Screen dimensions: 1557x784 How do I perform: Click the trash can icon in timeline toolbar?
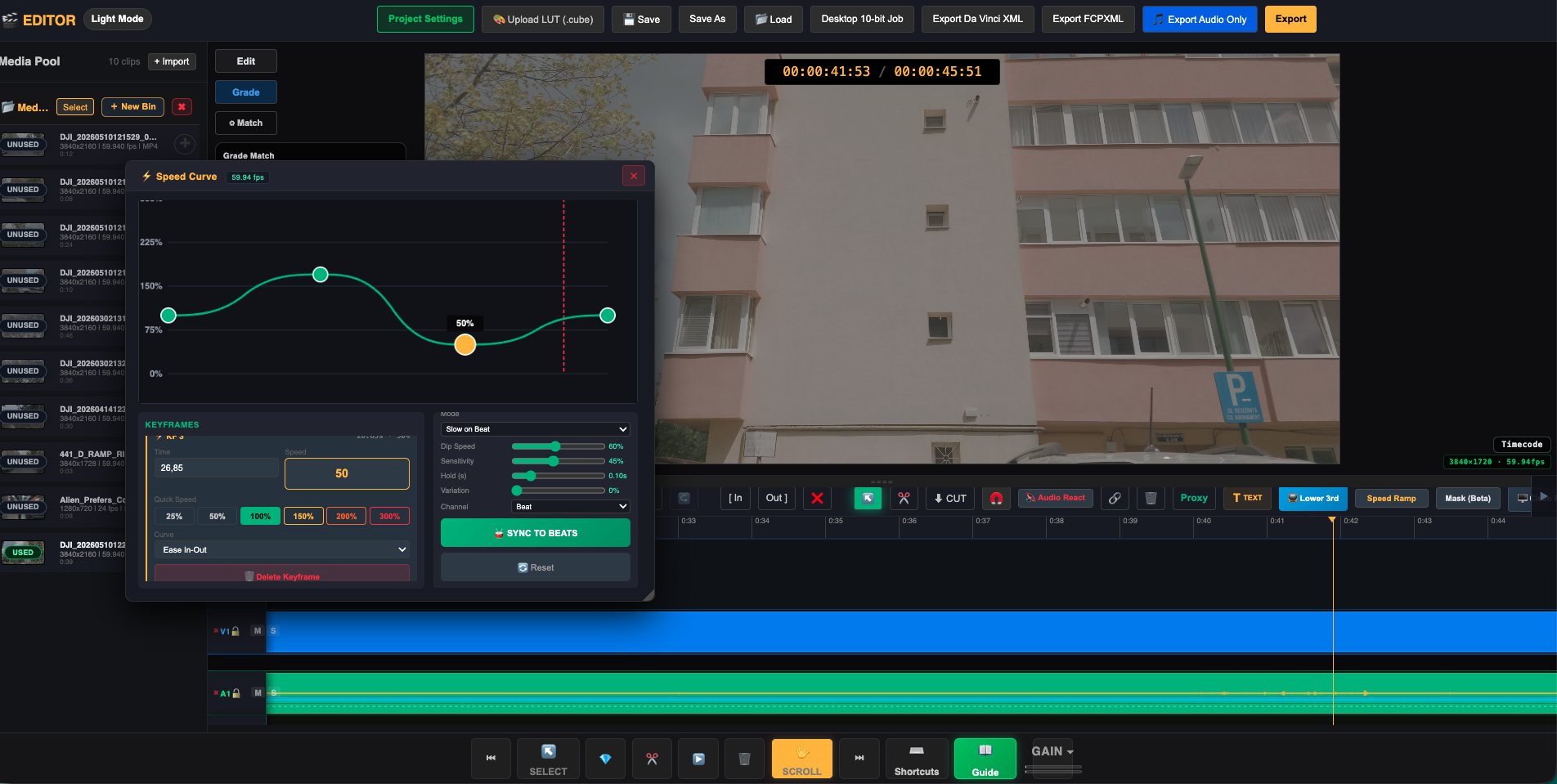click(x=1151, y=498)
